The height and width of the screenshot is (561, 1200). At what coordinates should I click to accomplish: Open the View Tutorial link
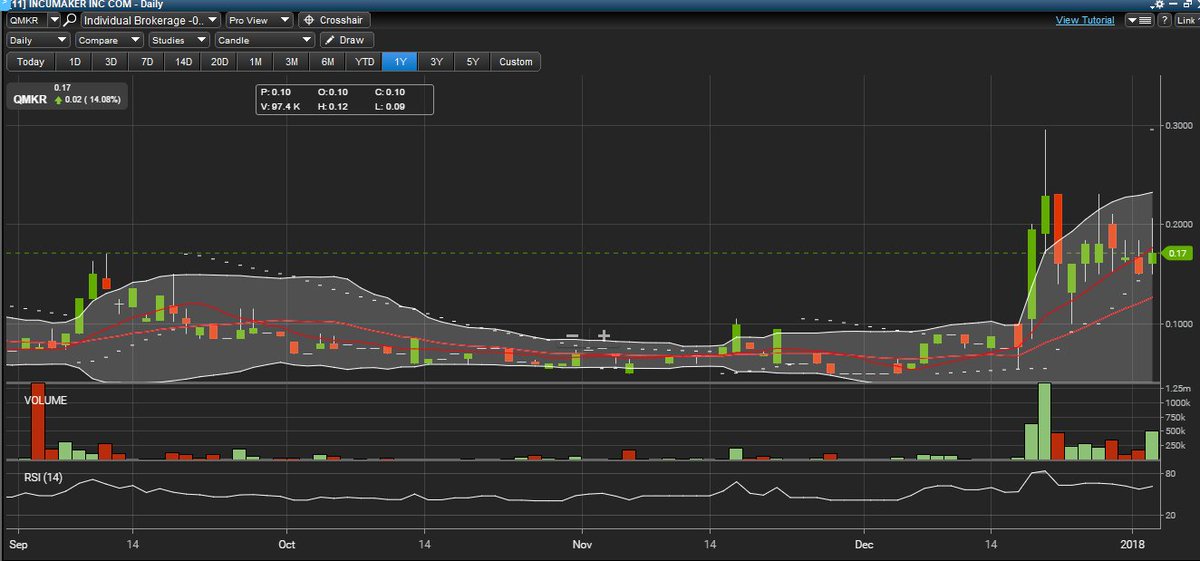point(1085,20)
